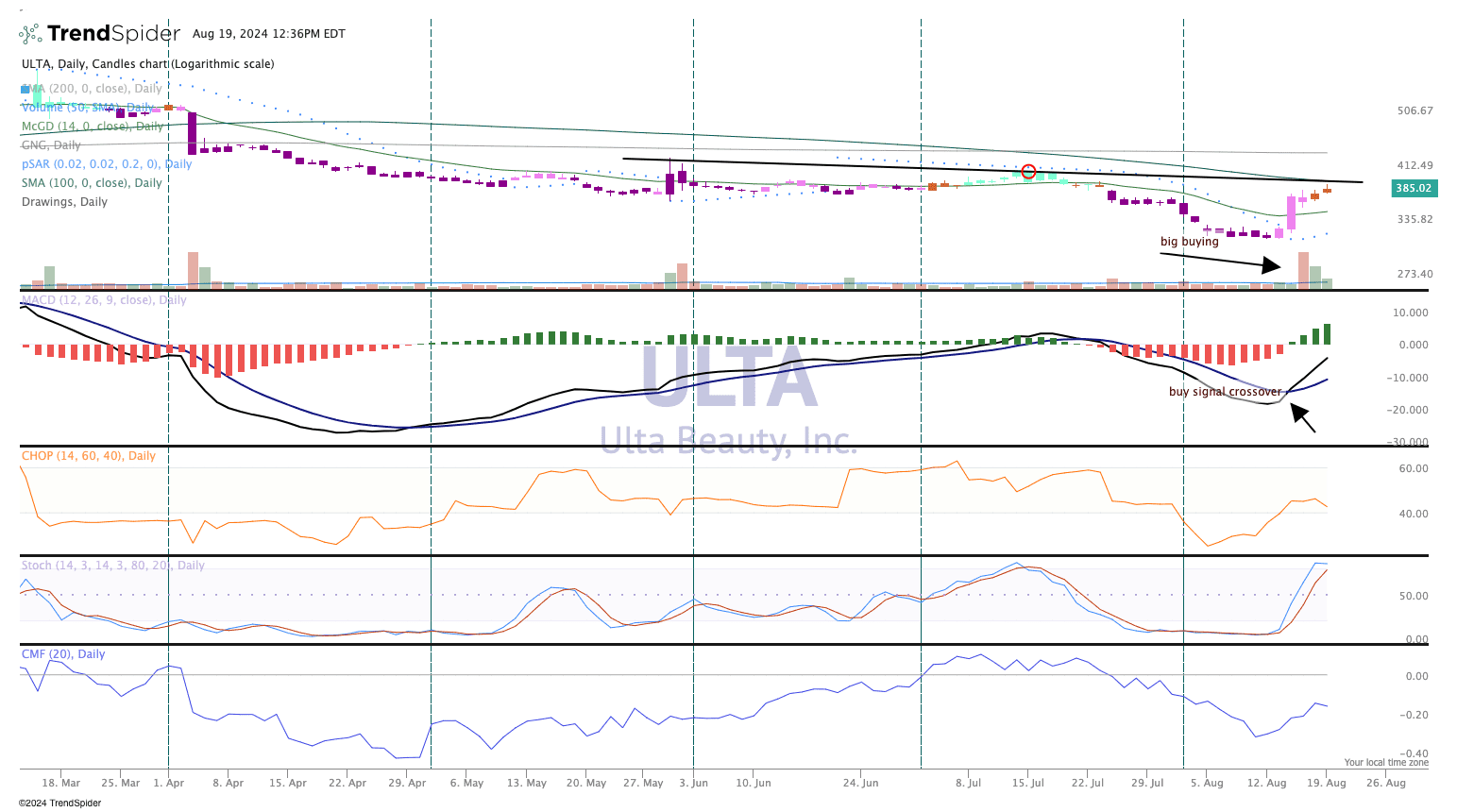Click the TrendSpider logo icon

[31, 34]
